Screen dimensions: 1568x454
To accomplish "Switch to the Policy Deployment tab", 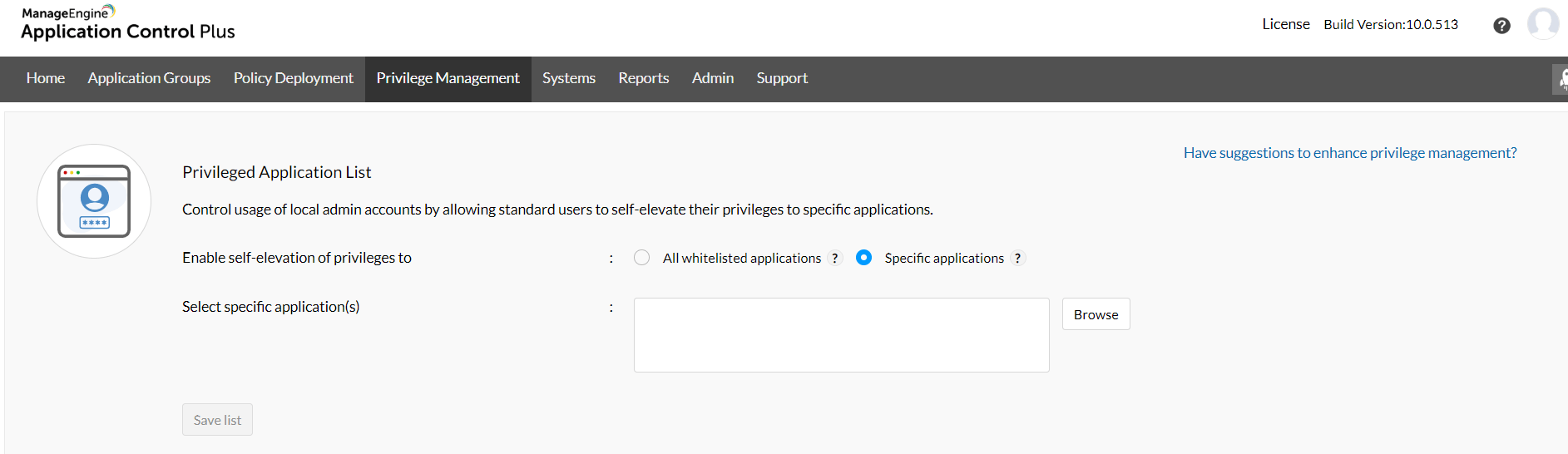I will coord(294,78).
